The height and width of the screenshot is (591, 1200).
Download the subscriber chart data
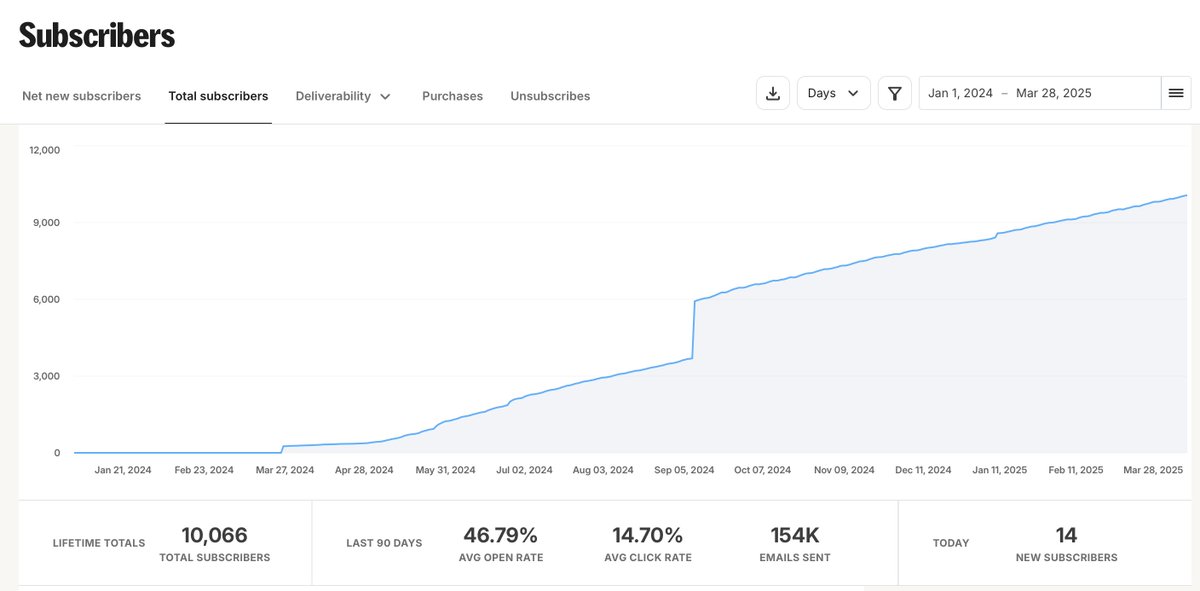point(773,93)
